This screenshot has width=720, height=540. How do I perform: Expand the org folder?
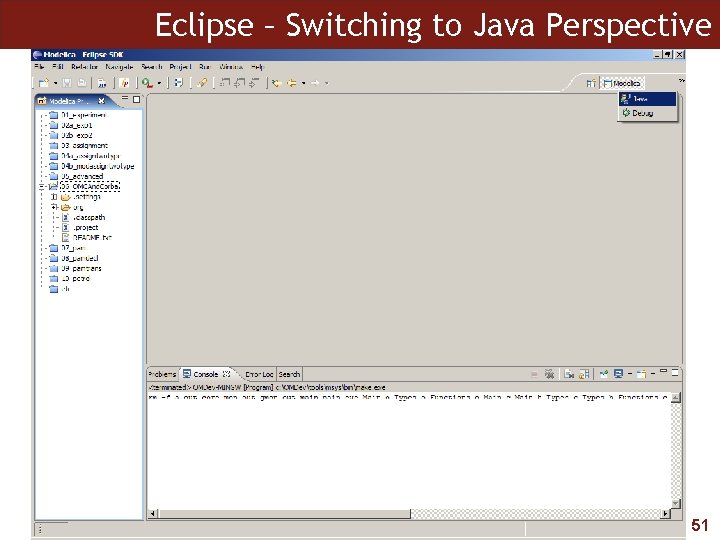54,207
